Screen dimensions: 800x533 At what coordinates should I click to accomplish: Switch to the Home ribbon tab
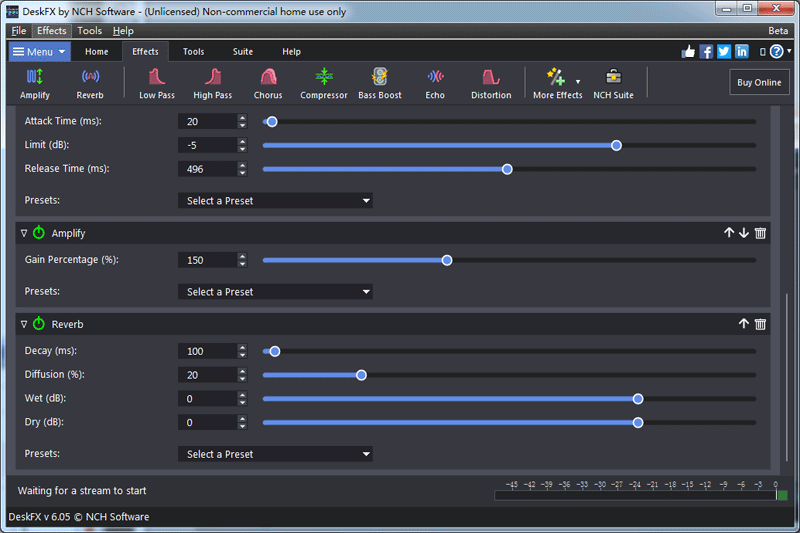pos(96,52)
